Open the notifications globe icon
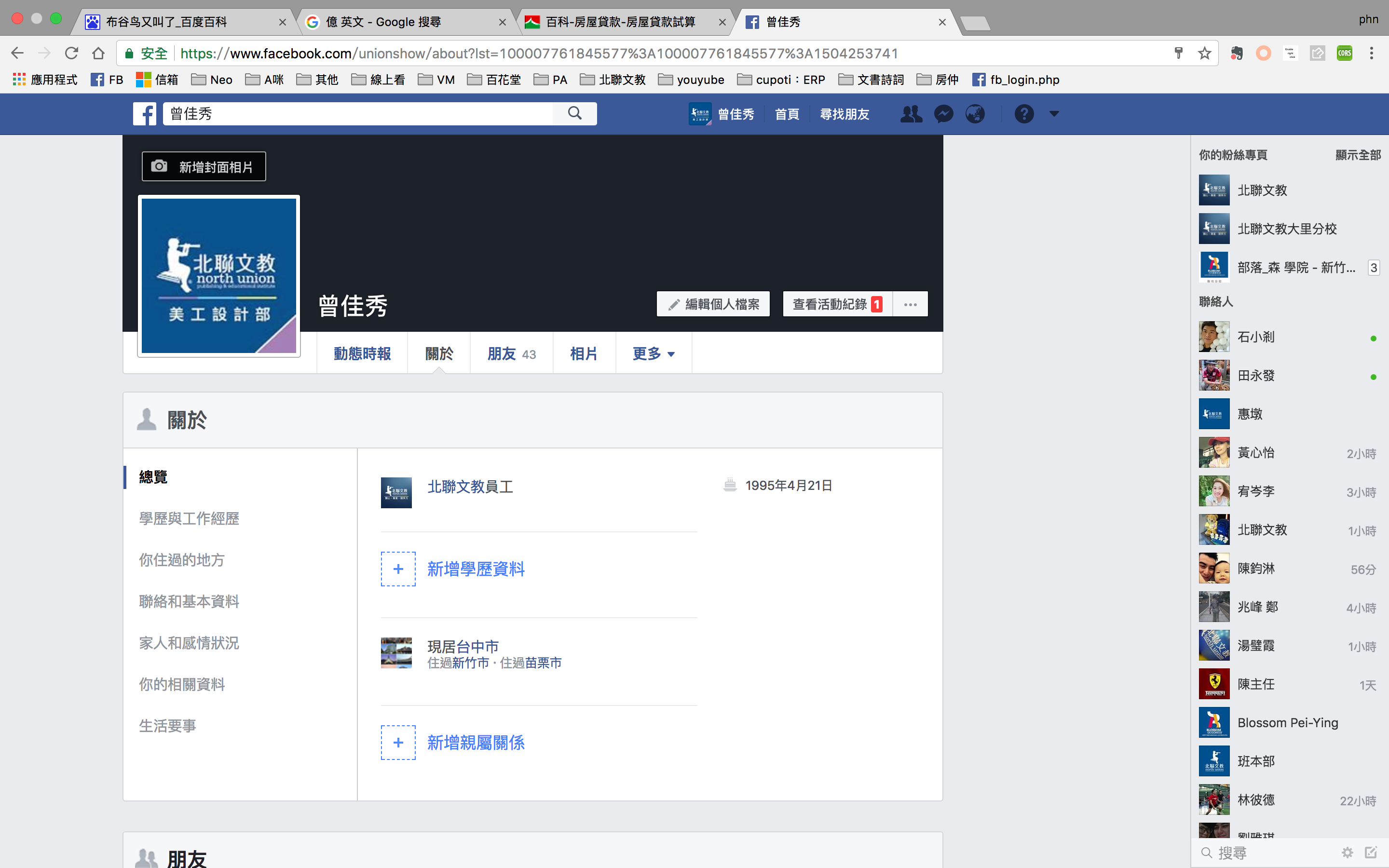Viewport: 1389px width, 868px height. pos(975,114)
